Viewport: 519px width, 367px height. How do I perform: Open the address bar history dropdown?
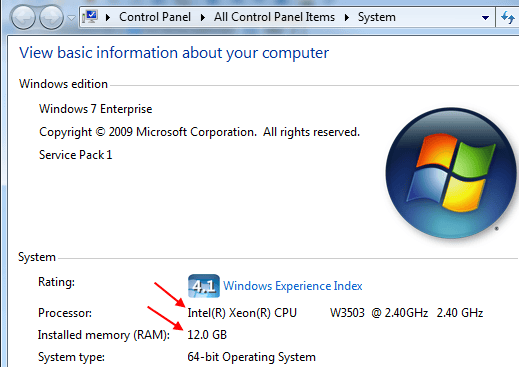(x=485, y=18)
